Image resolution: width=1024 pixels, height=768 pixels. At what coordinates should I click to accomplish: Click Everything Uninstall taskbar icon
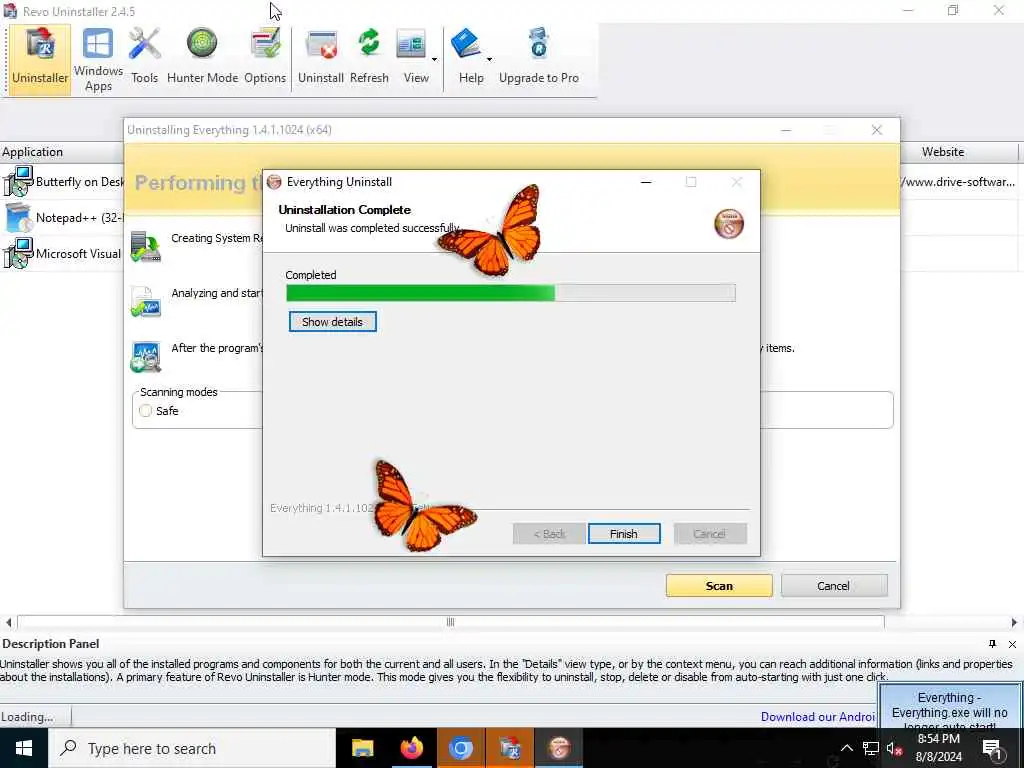click(559, 748)
